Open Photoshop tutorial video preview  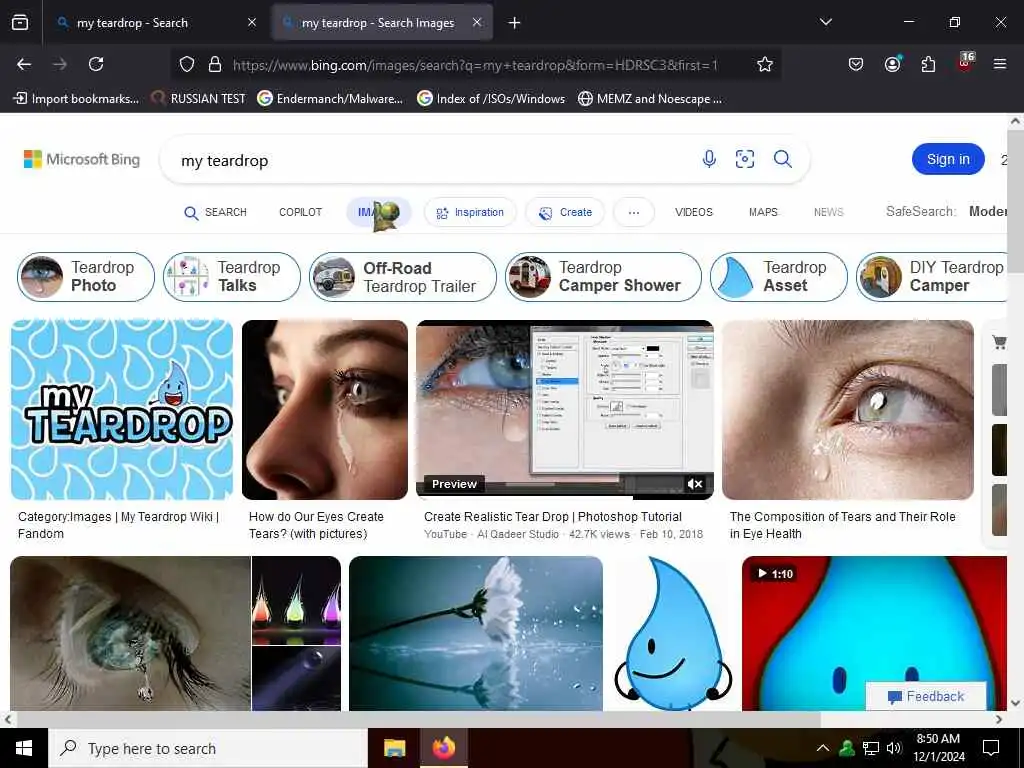565,409
